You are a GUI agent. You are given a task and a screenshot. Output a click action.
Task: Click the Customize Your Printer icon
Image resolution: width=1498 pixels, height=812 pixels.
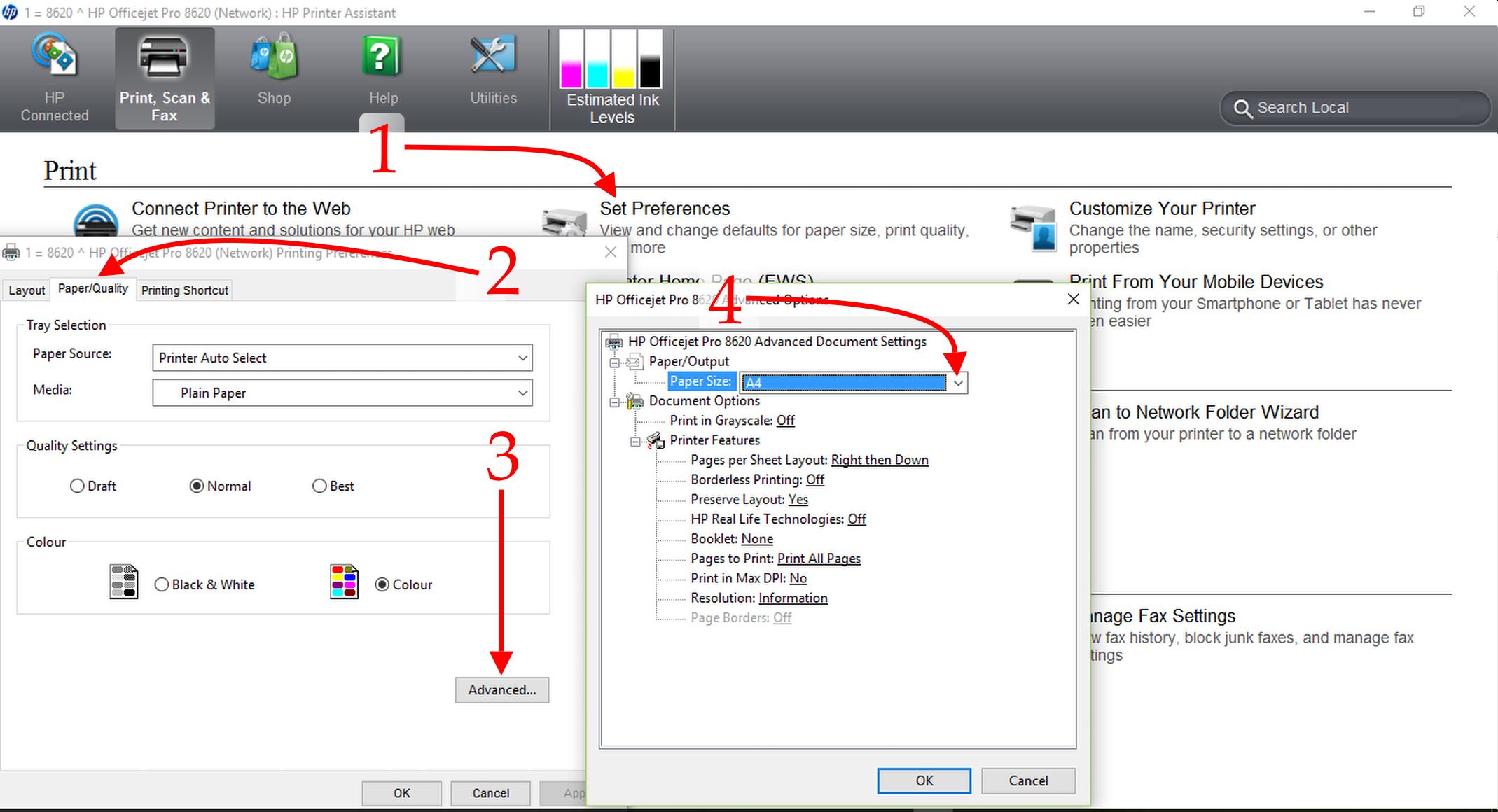pos(1034,228)
